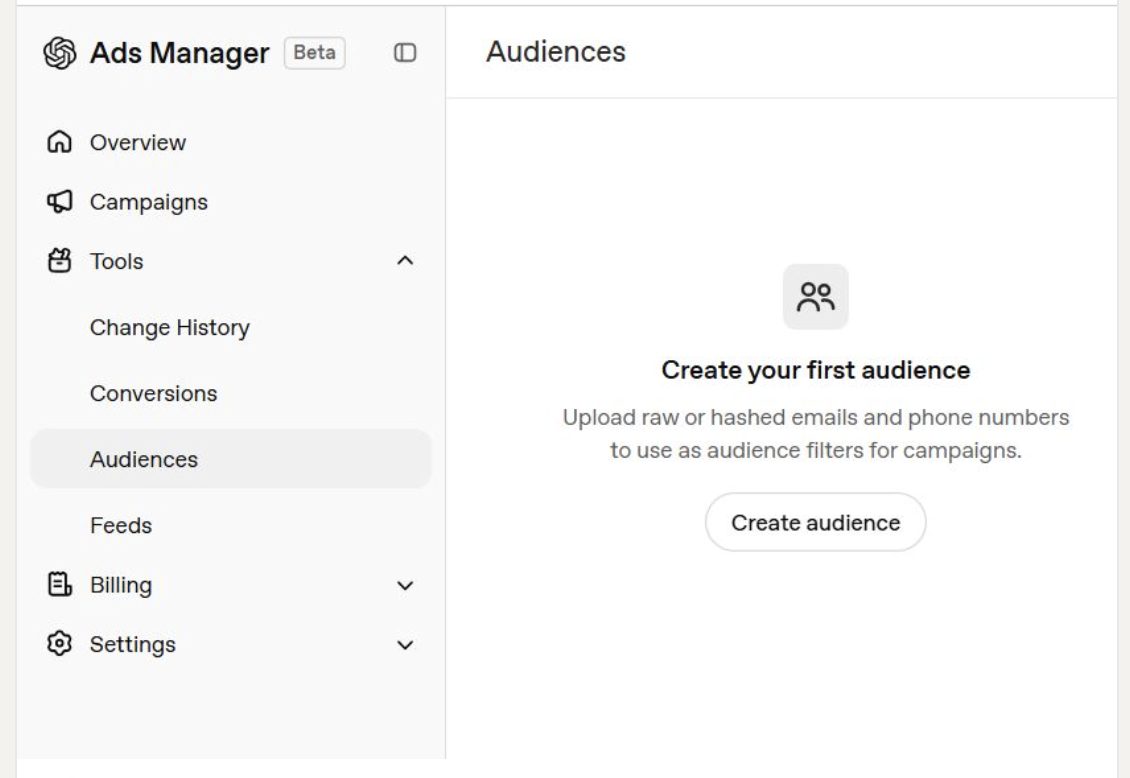This screenshot has width=1130, height=778.
Task: Expand the Settings section chevron
Action: [405, 645]
